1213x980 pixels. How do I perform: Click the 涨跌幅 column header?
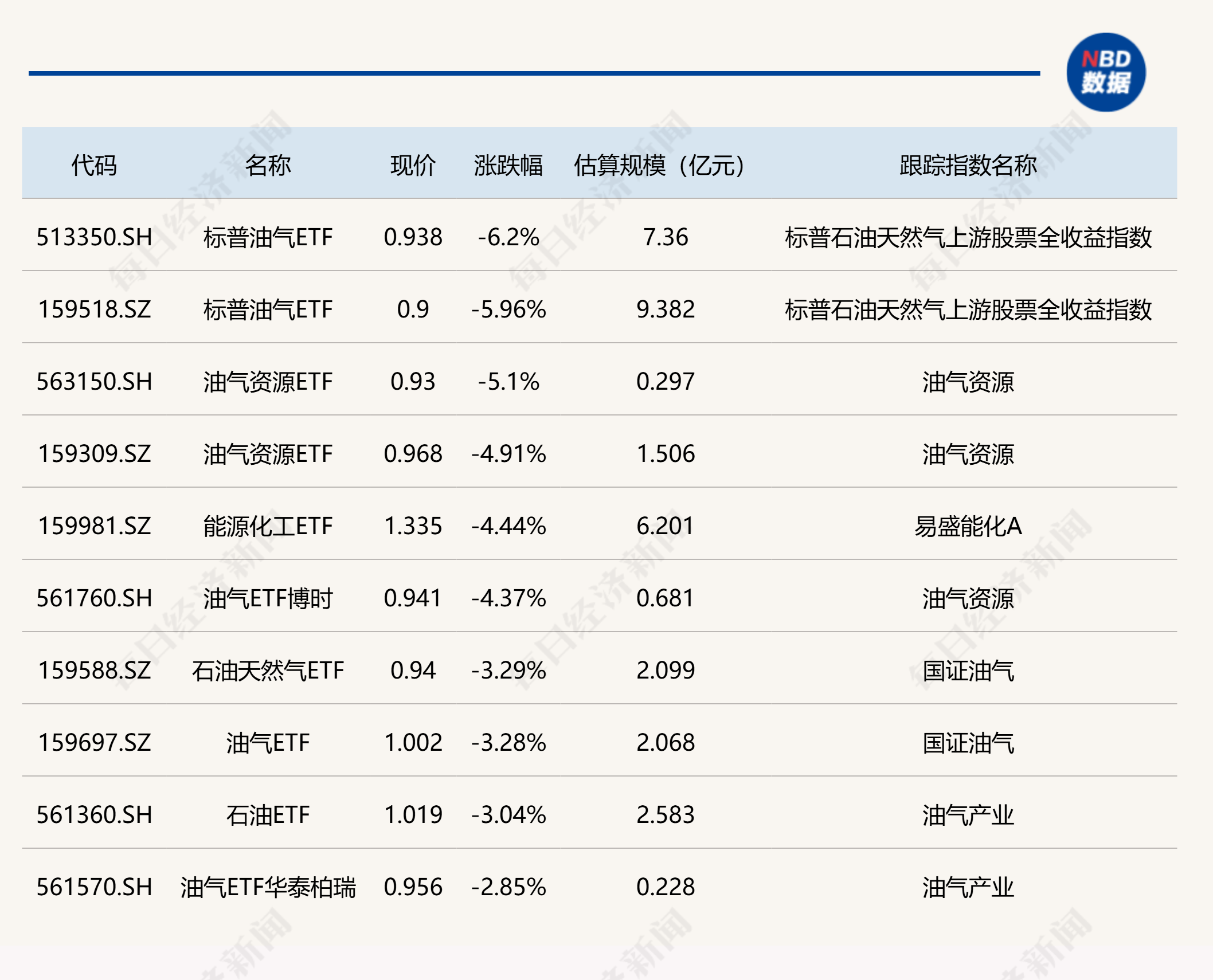click(508, 166)
